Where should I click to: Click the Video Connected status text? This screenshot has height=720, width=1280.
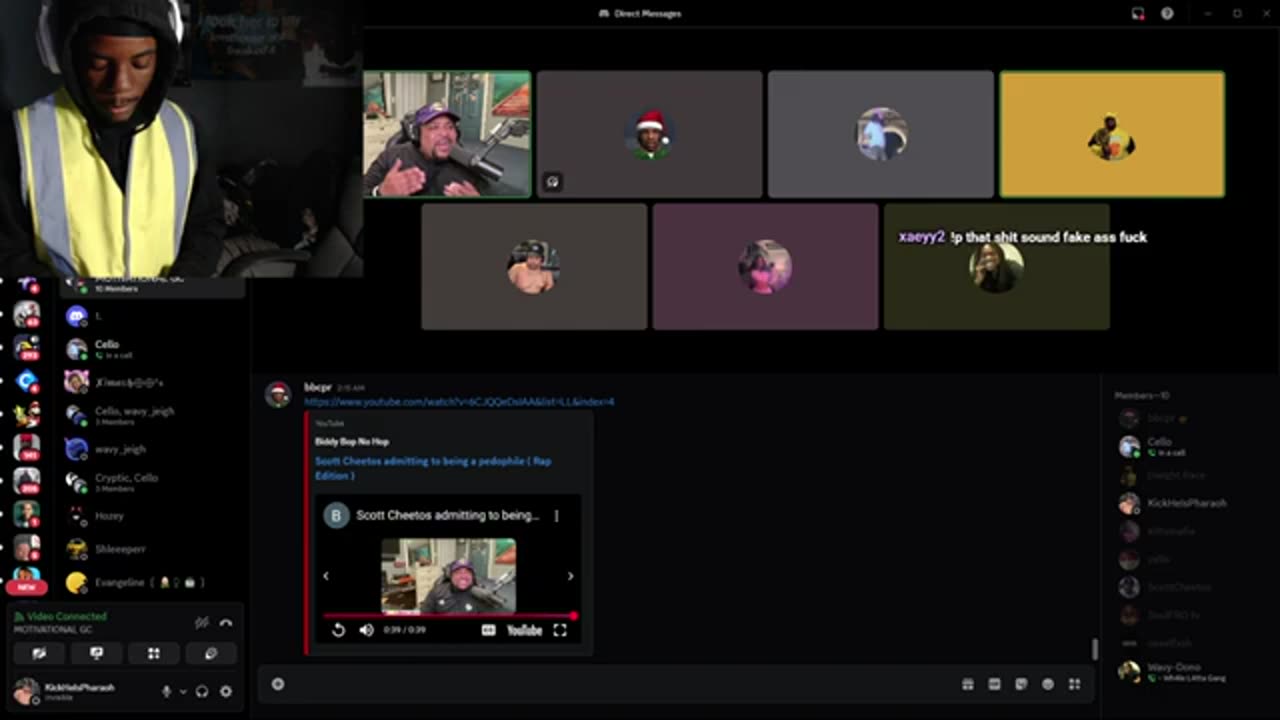tap(67, 617)
